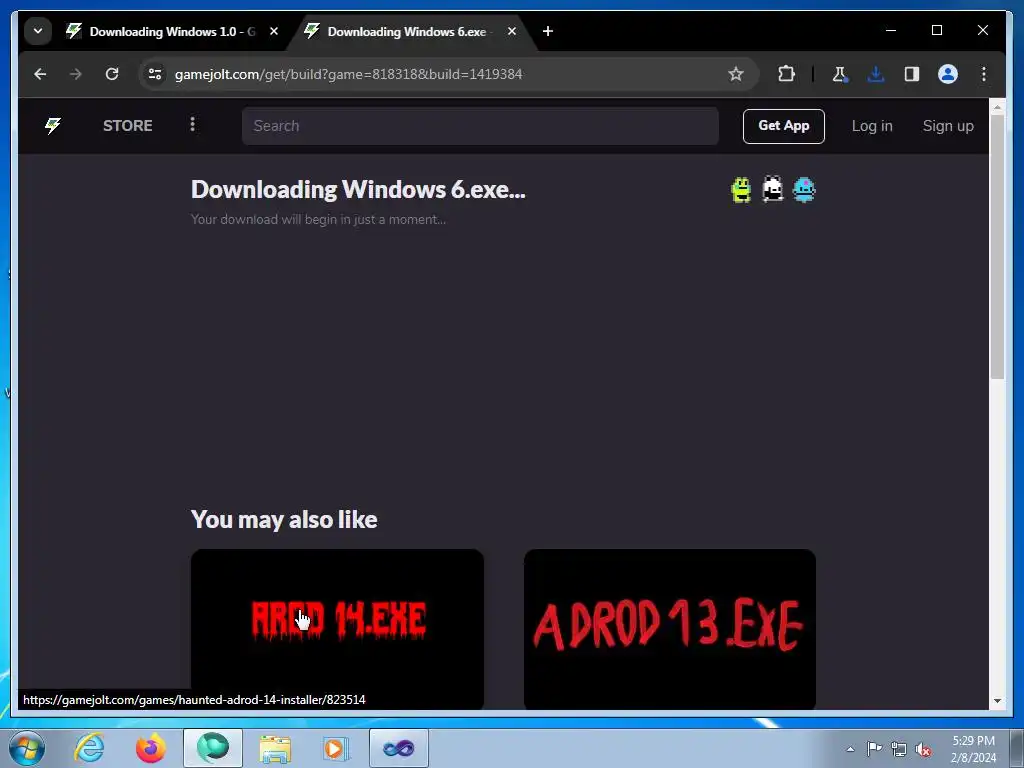Open a new browser tab

pos(548,31)
